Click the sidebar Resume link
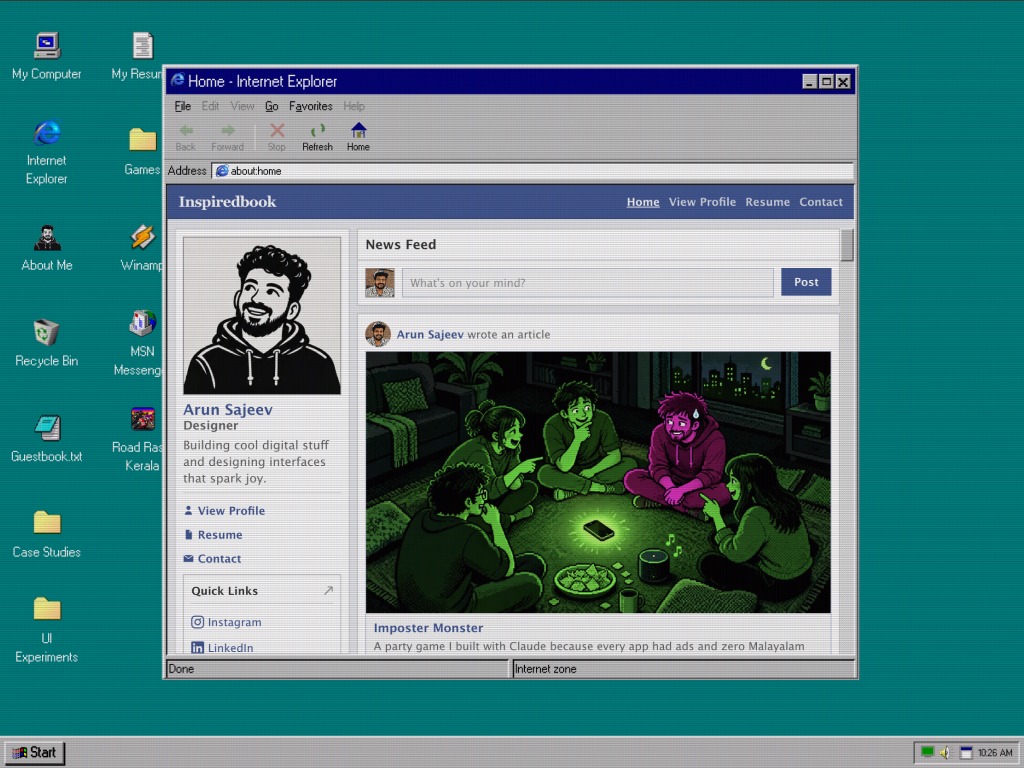Screen dimensions: 1024x768 220,535
